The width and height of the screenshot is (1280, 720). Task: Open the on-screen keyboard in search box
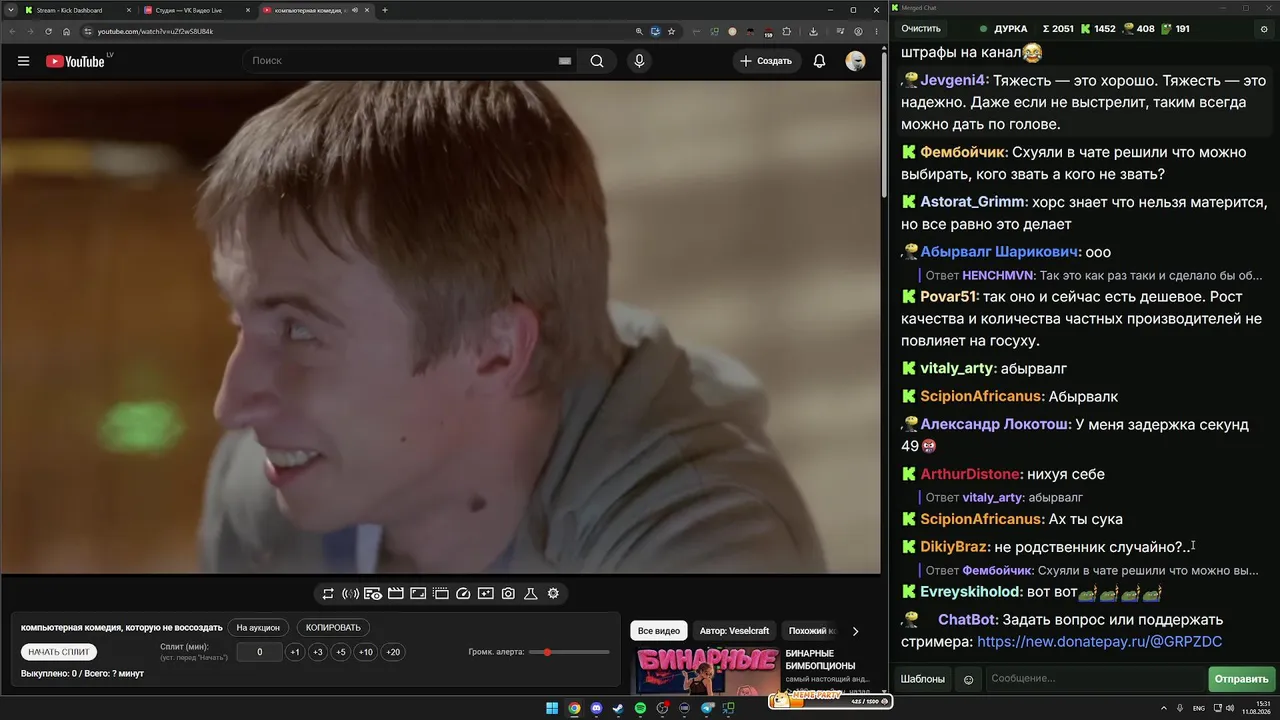[x=565, y=61]
